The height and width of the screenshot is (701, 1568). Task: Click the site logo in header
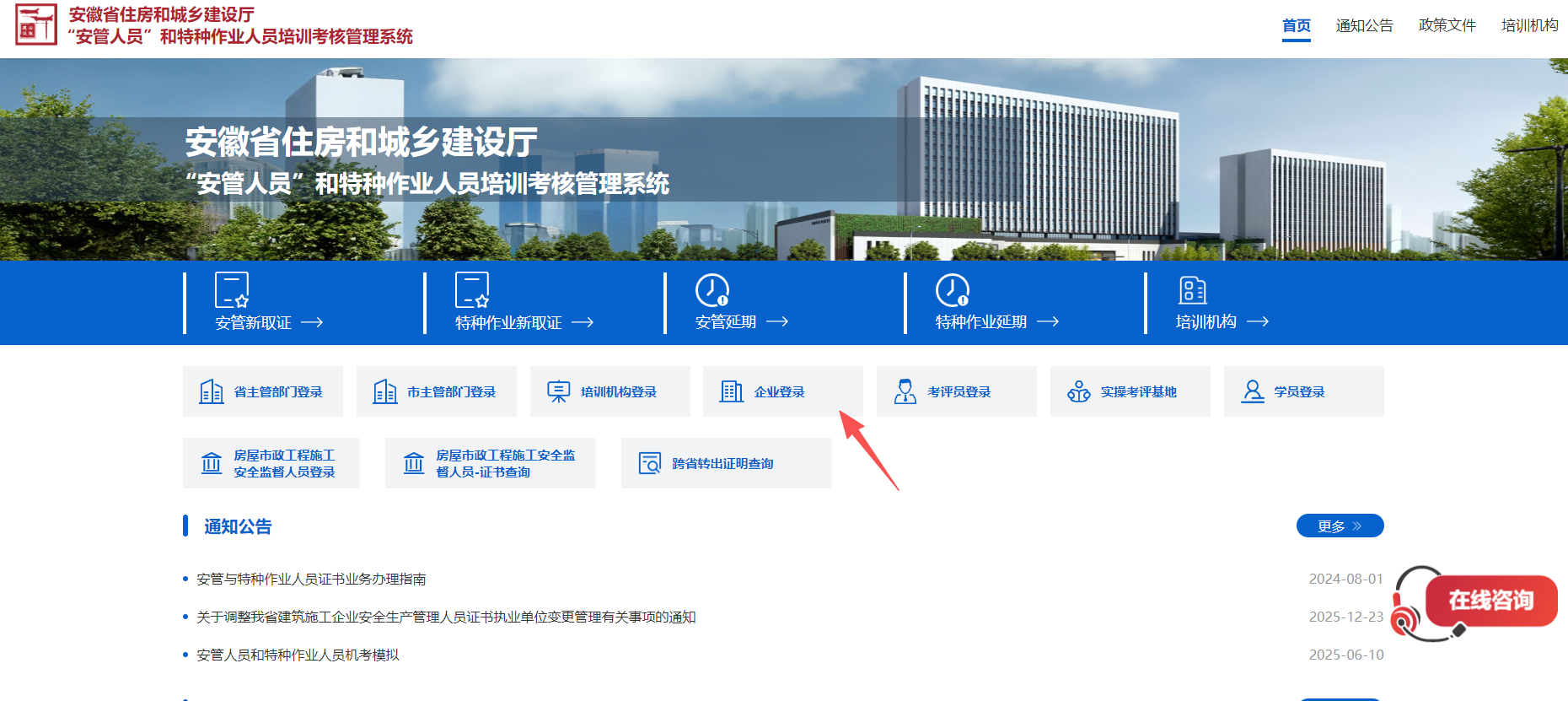pyautogui.click(x=36, y=24)
